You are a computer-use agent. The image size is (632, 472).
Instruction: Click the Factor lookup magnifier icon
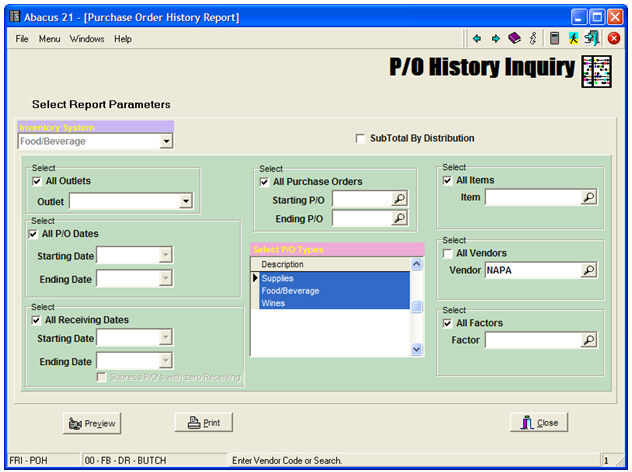(589, 340)
